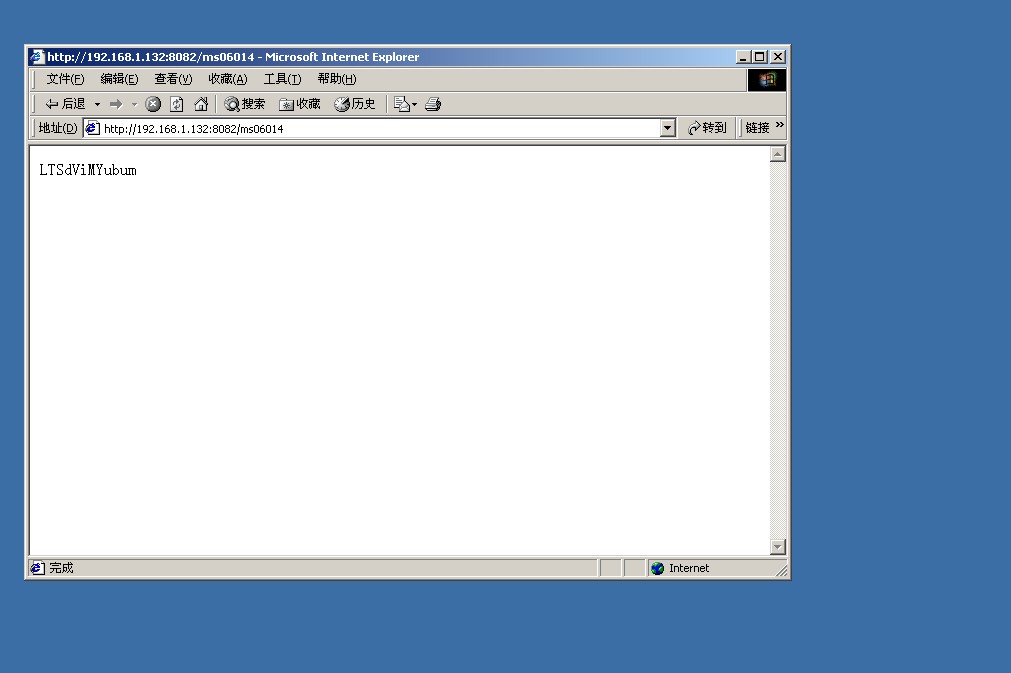Click the page icon in the address bar
This screenshot has height=673, width=1011.
[92, 128]
